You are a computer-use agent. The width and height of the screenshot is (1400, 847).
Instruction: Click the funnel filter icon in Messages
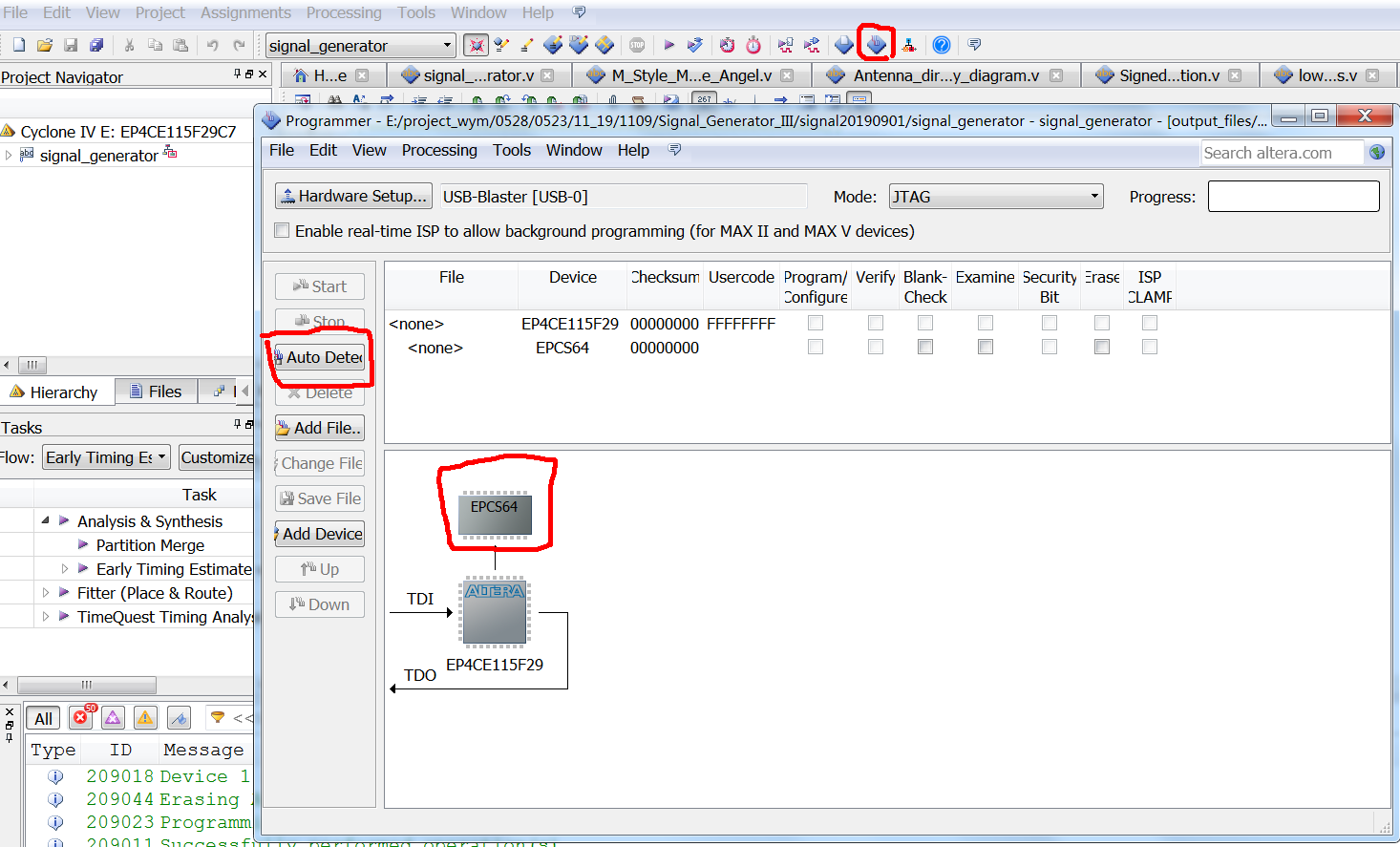click(218, 717)
